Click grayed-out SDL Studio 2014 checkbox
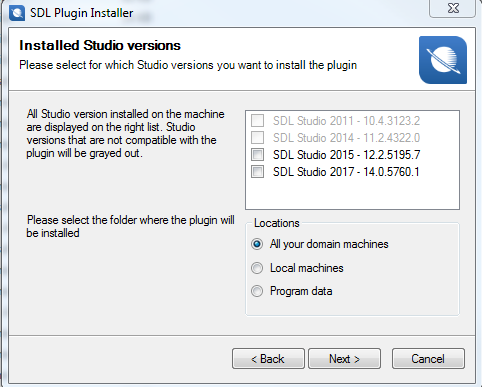482x387 pixels. click(x=257, y=137)
